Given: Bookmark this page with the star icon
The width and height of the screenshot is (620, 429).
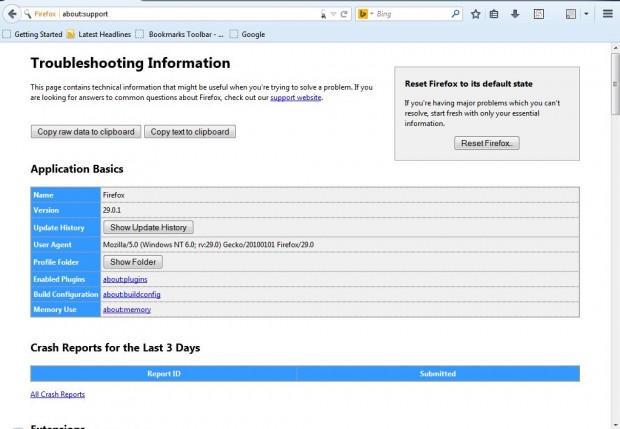Looking at the screenshot, I should 475,14.
